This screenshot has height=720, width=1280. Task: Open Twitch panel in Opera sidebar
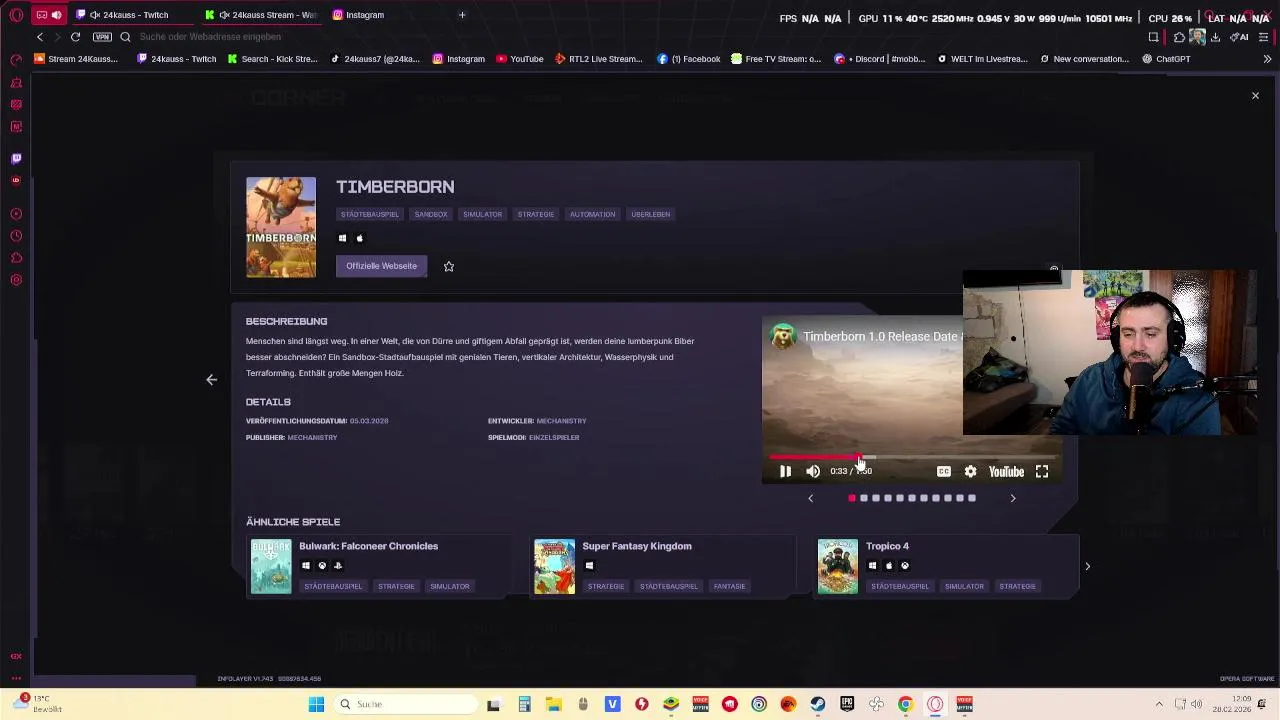coord(16,158)
